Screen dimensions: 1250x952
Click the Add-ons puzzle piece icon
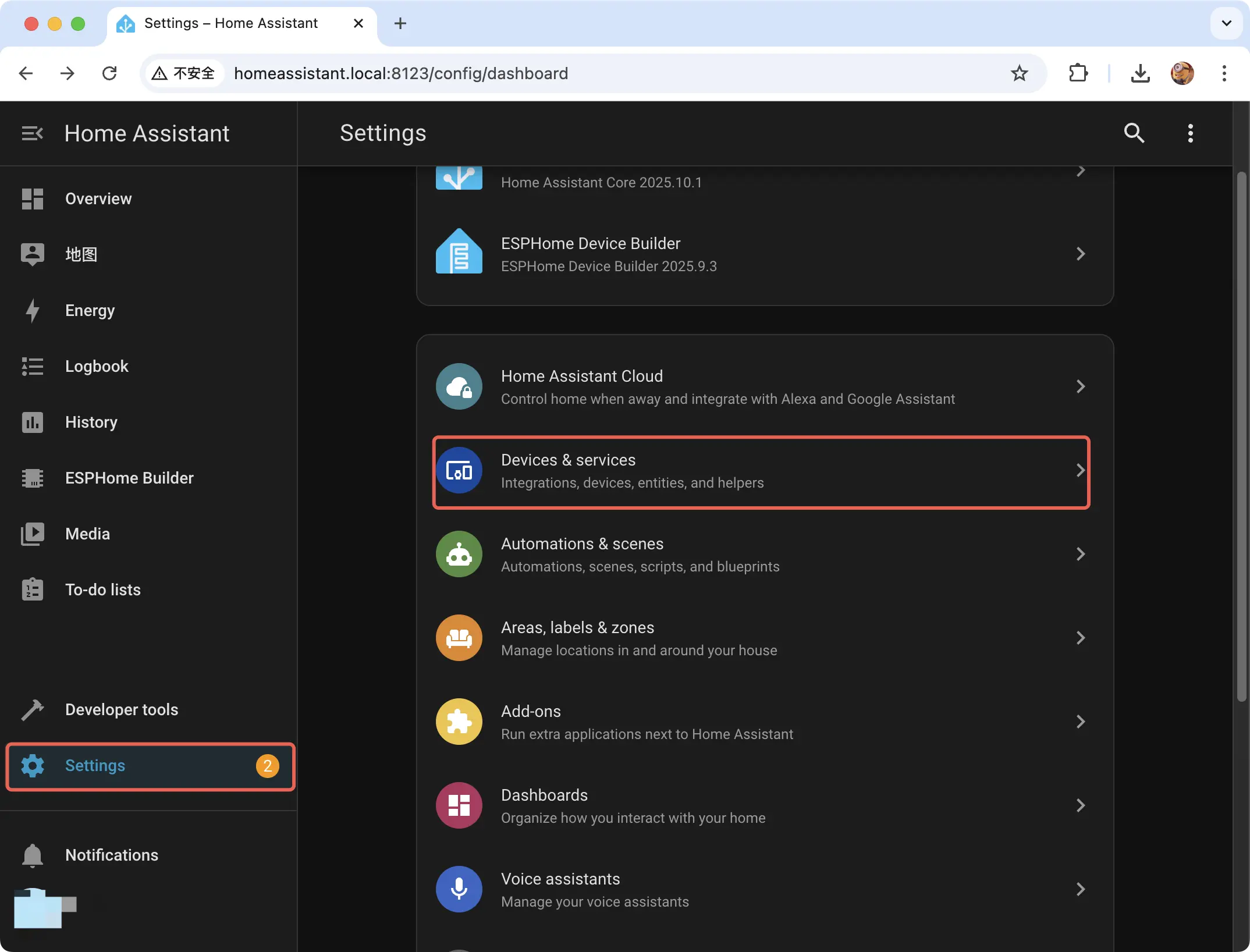[459, 722]
